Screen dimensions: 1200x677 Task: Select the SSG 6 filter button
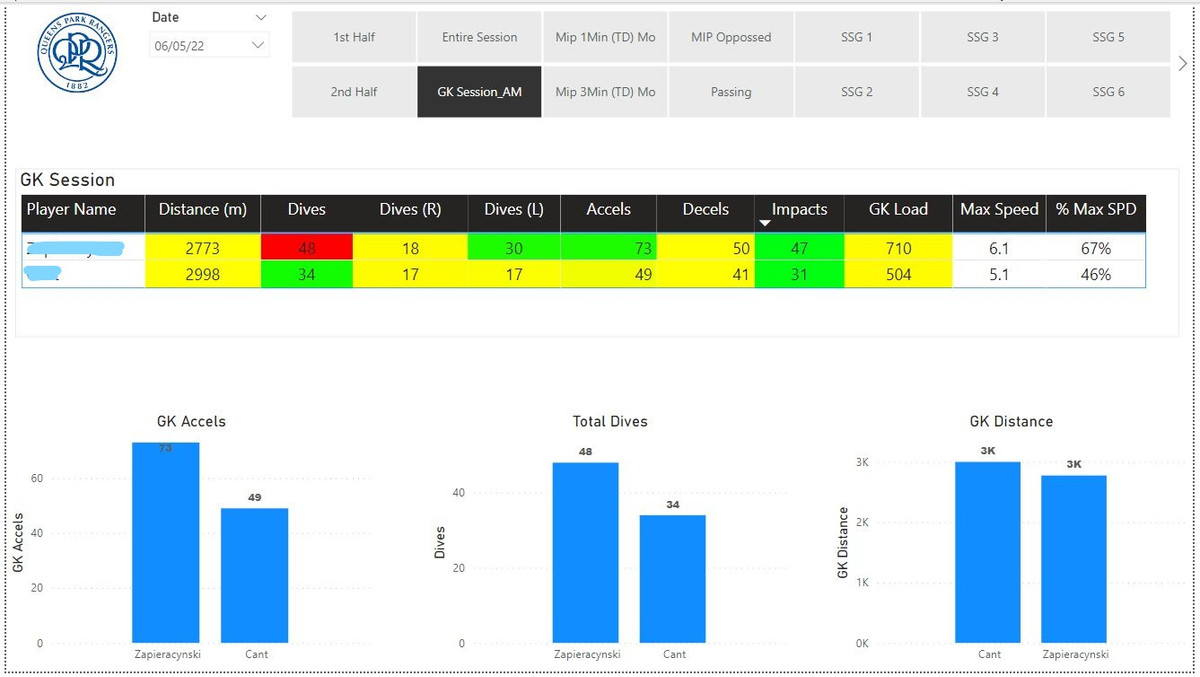click(x=1108, y=92)
